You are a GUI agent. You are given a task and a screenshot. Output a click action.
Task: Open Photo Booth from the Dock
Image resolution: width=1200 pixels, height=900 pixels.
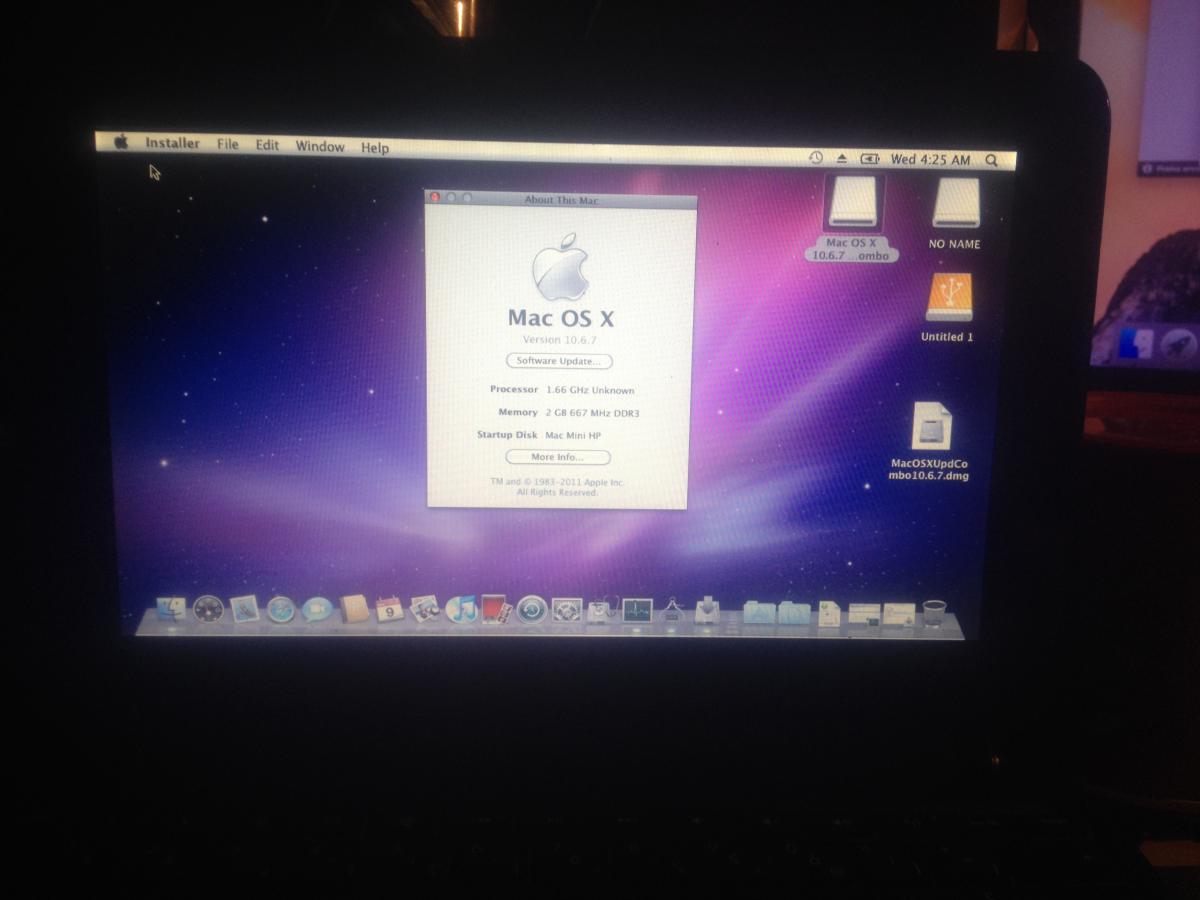(495, 609)
